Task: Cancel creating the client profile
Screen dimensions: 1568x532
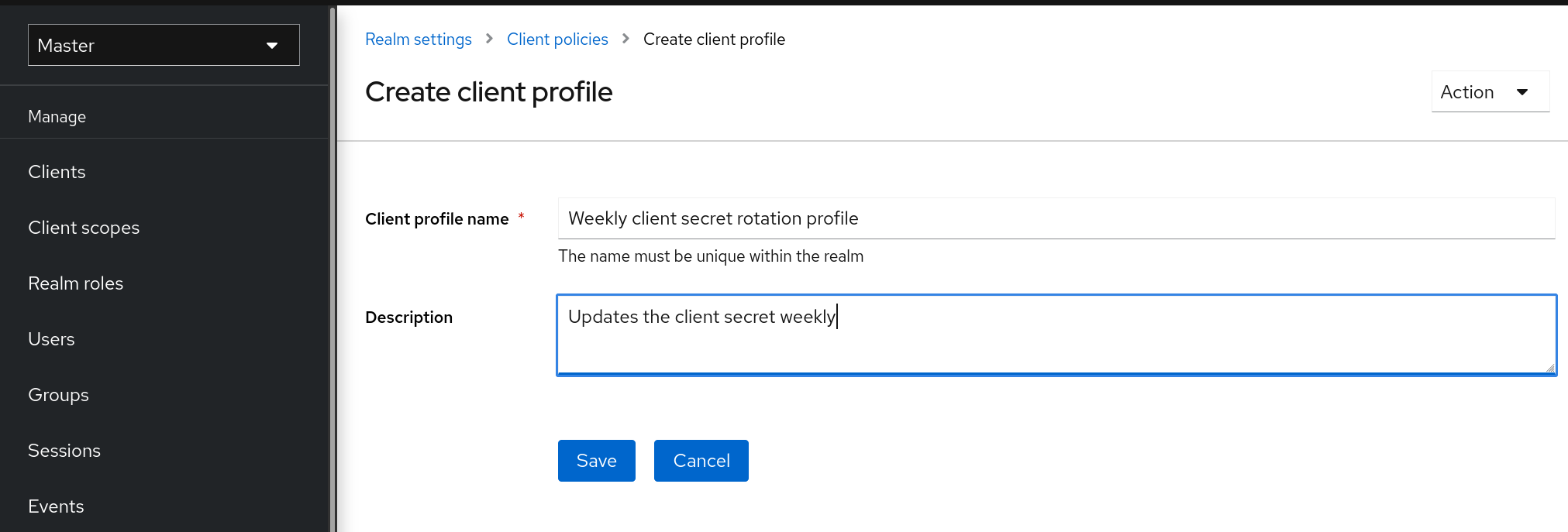Action: [x=701, y=461]
